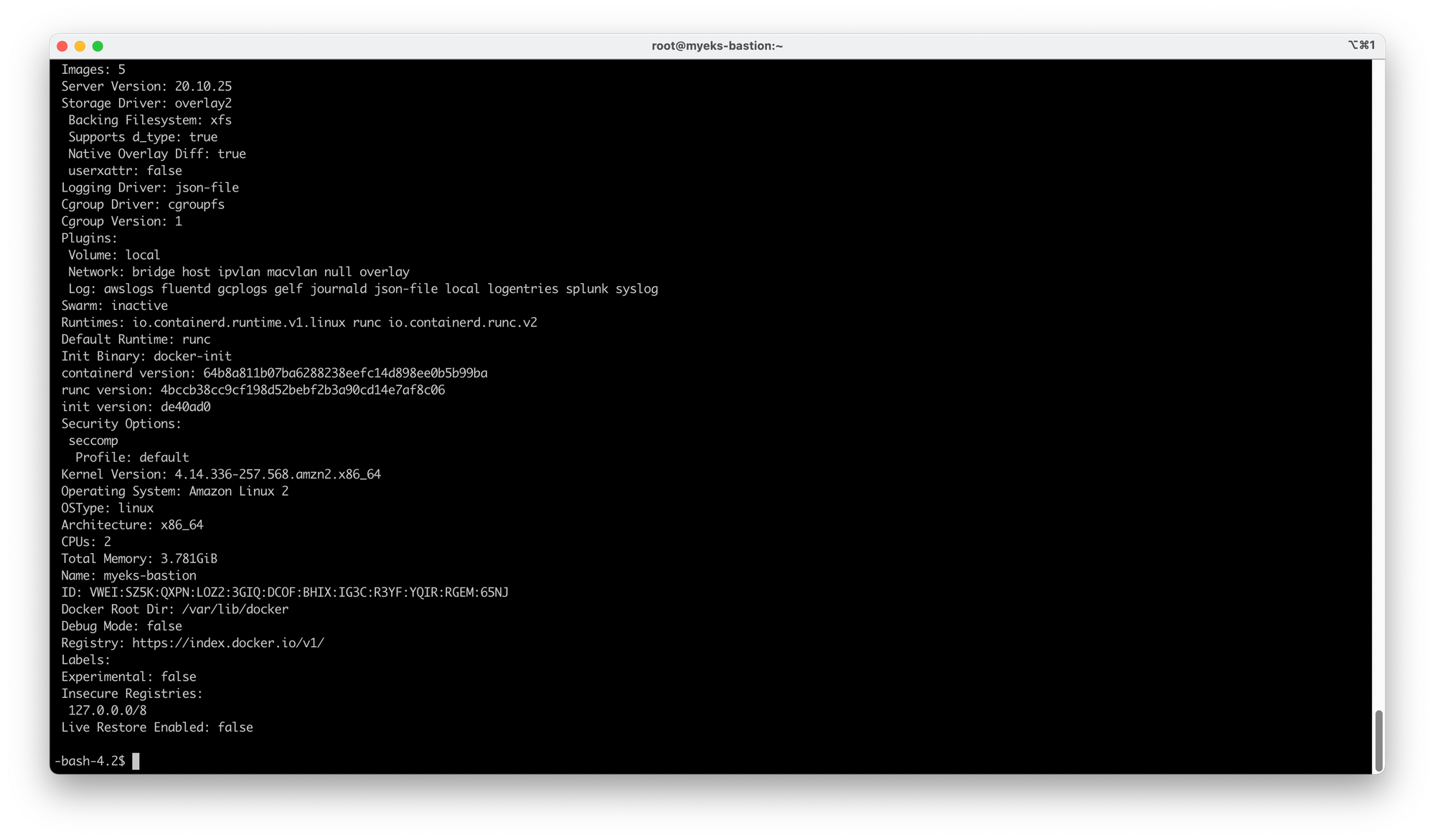Click the runc version hash string
Viewport: 1435px width, 840px height.
(x=302, y=390)
